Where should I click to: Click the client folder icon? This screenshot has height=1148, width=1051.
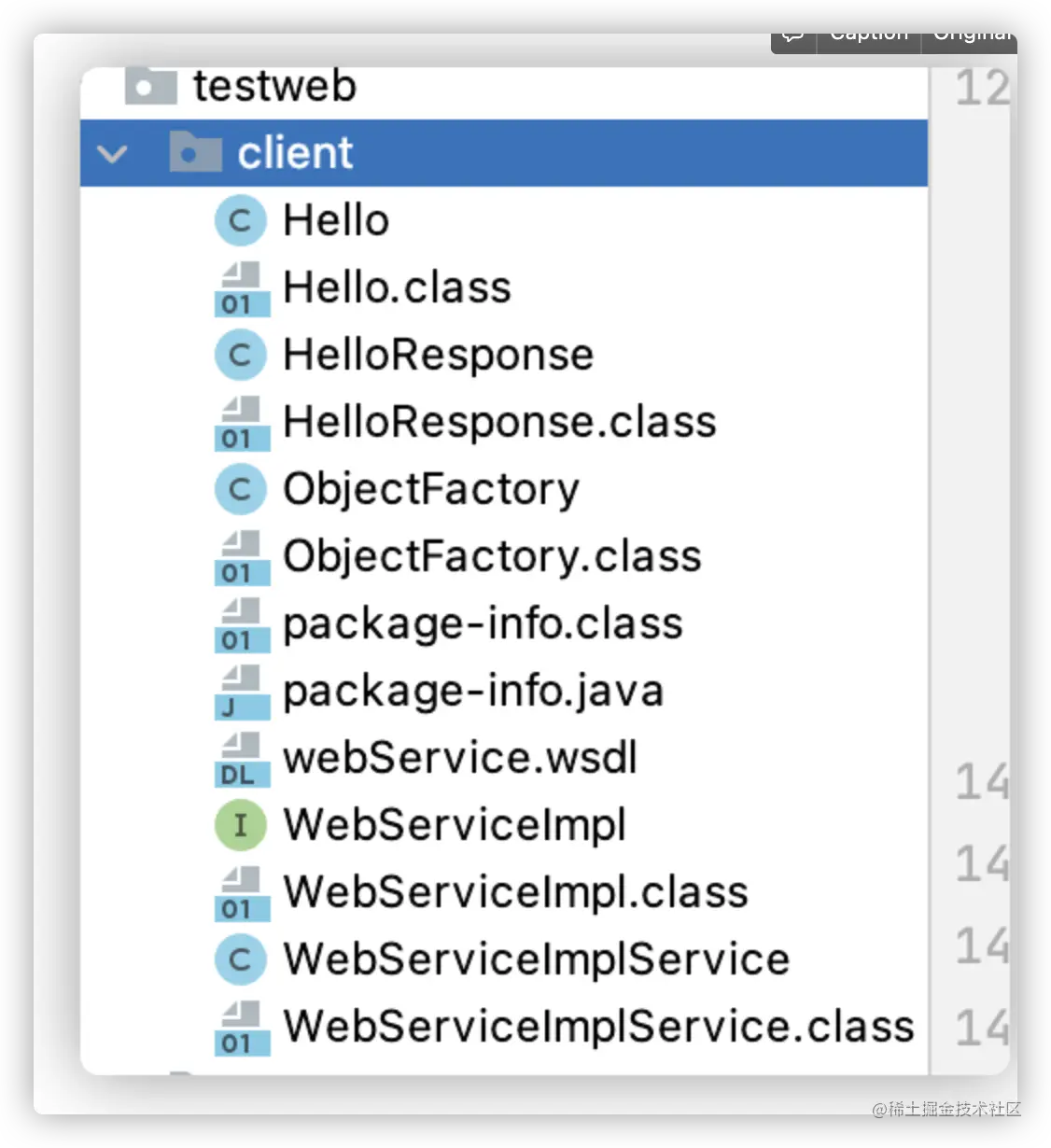(x=194, y=152)
